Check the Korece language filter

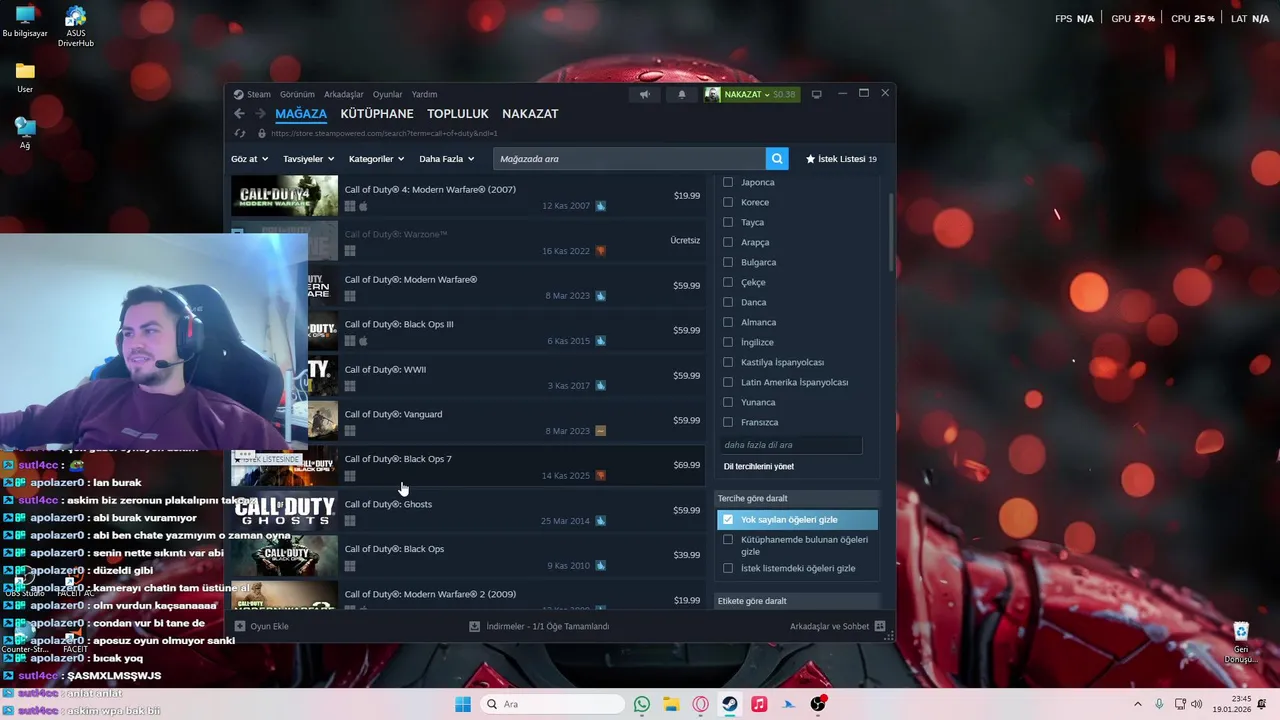pos(728,202)
